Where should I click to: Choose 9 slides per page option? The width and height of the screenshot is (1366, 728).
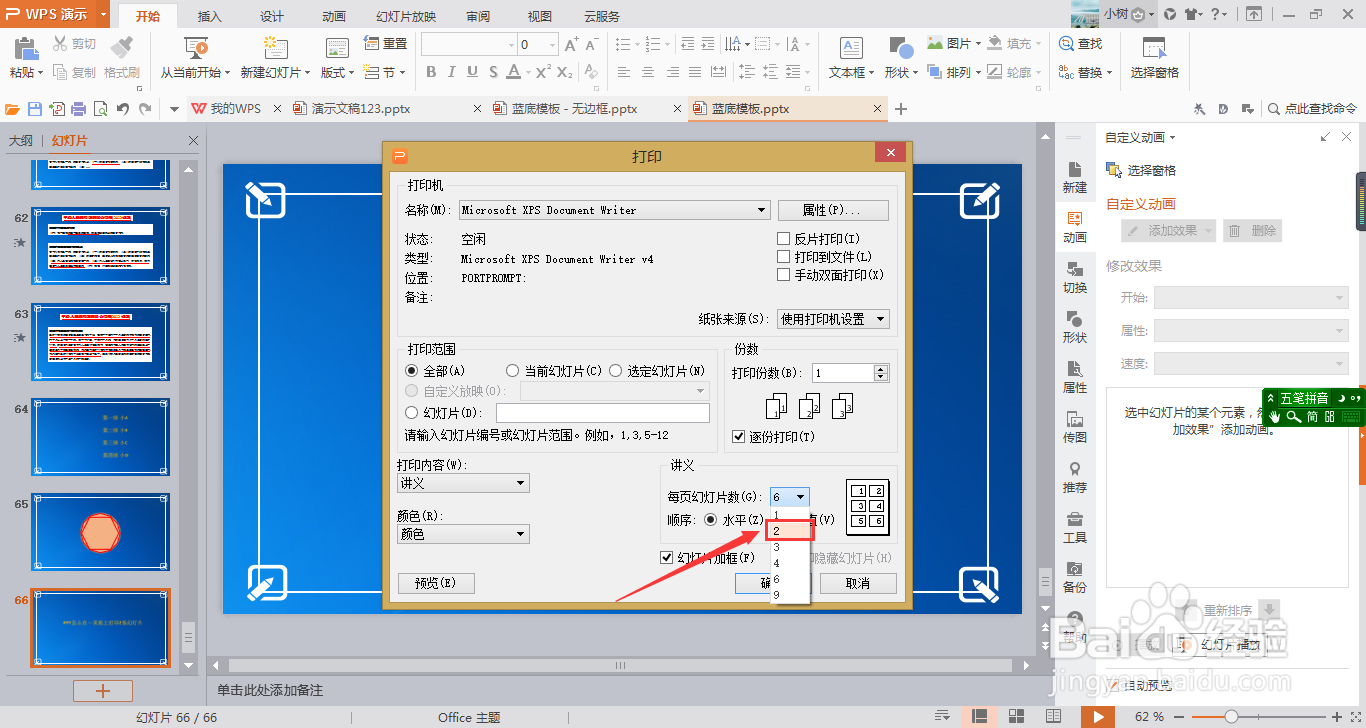click(x=790, y=595)
